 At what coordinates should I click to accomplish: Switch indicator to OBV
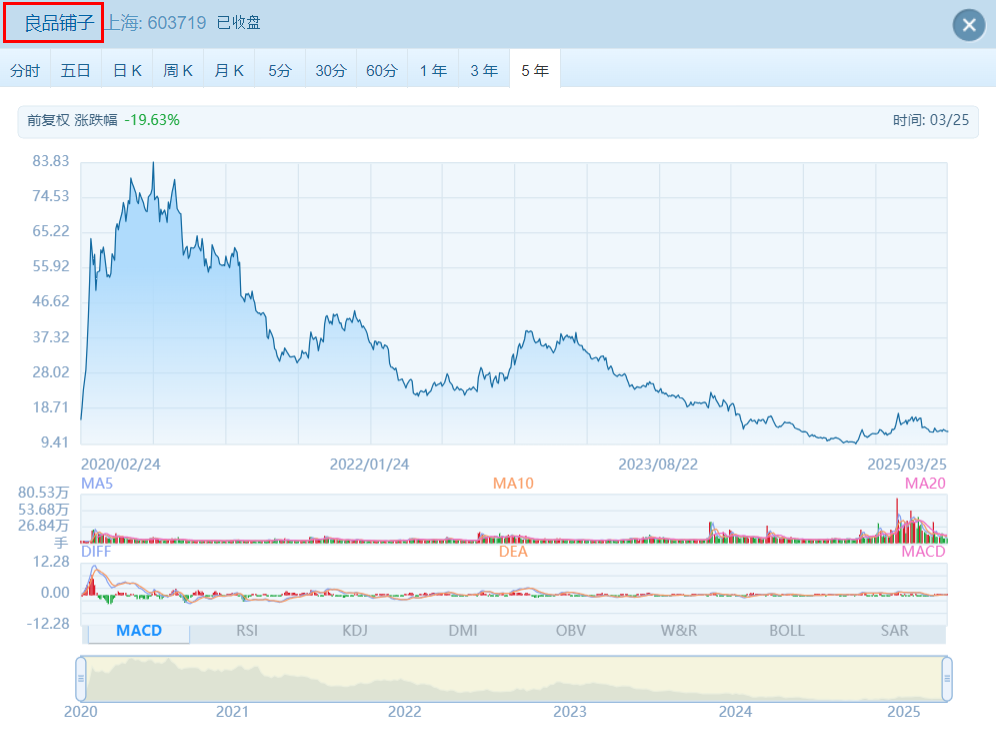point(570,631)
